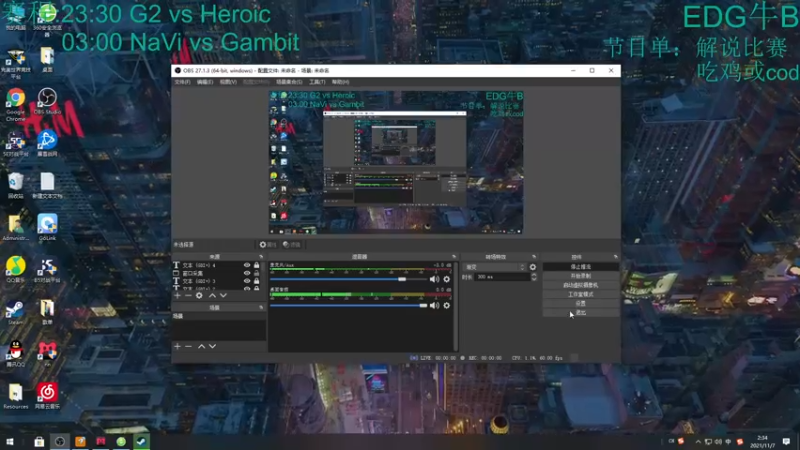Open Resources folder on desktop
Image resolution: width=800 pixels, height=450 pixels.
coord(15,396)
